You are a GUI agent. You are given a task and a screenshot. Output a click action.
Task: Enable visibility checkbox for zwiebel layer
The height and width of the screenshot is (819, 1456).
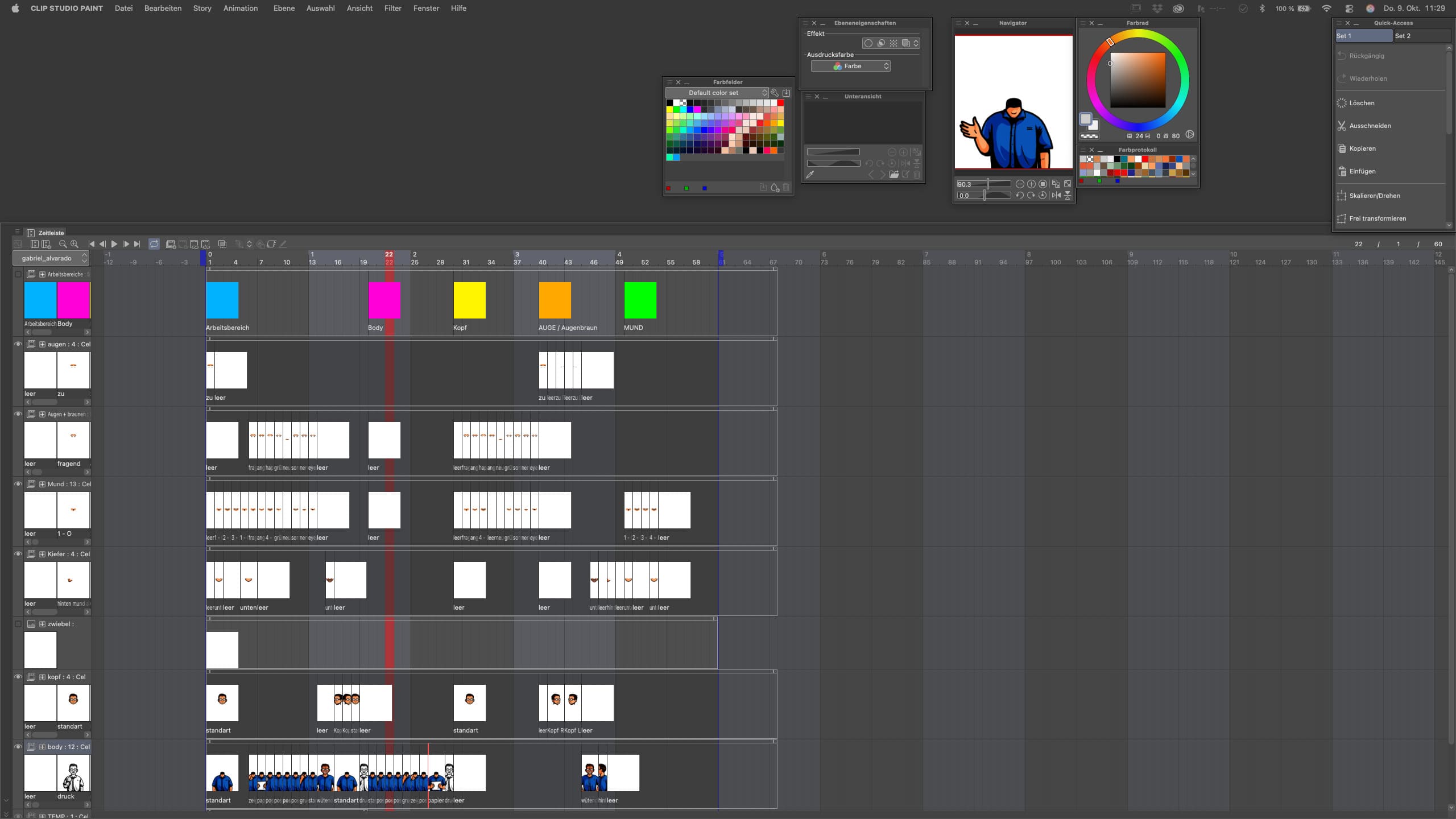(x=18, y=624)
